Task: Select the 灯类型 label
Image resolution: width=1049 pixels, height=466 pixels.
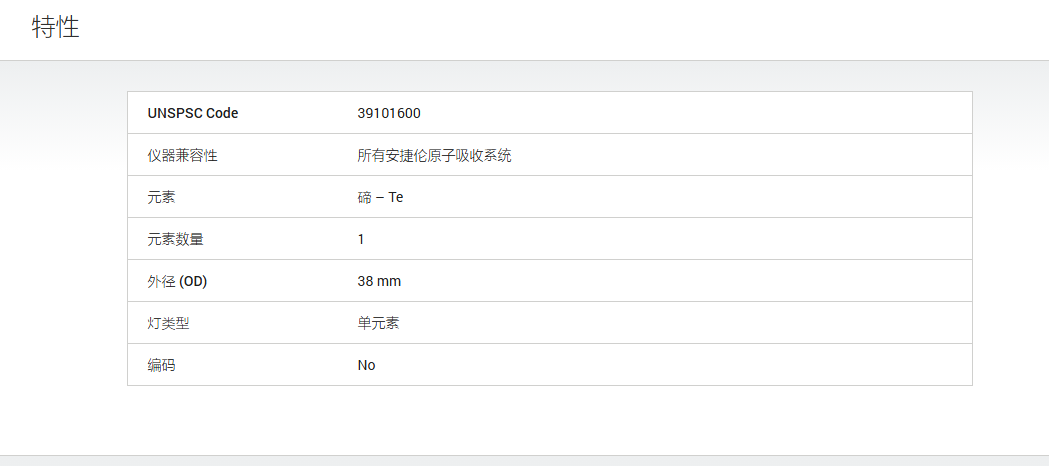Action: 169,324
